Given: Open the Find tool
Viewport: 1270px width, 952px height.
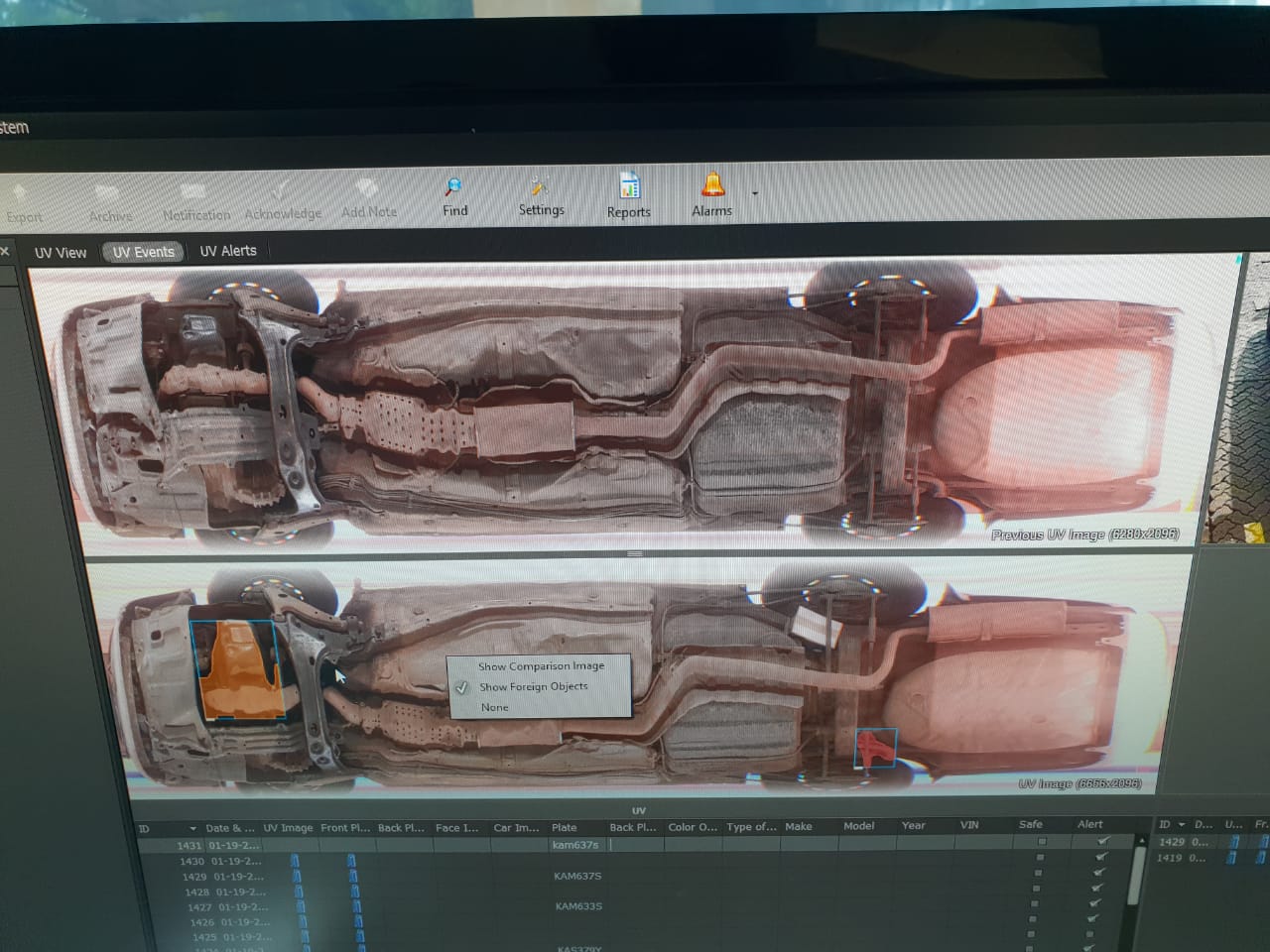Looking at the screenshot, I should pos(454,186).
